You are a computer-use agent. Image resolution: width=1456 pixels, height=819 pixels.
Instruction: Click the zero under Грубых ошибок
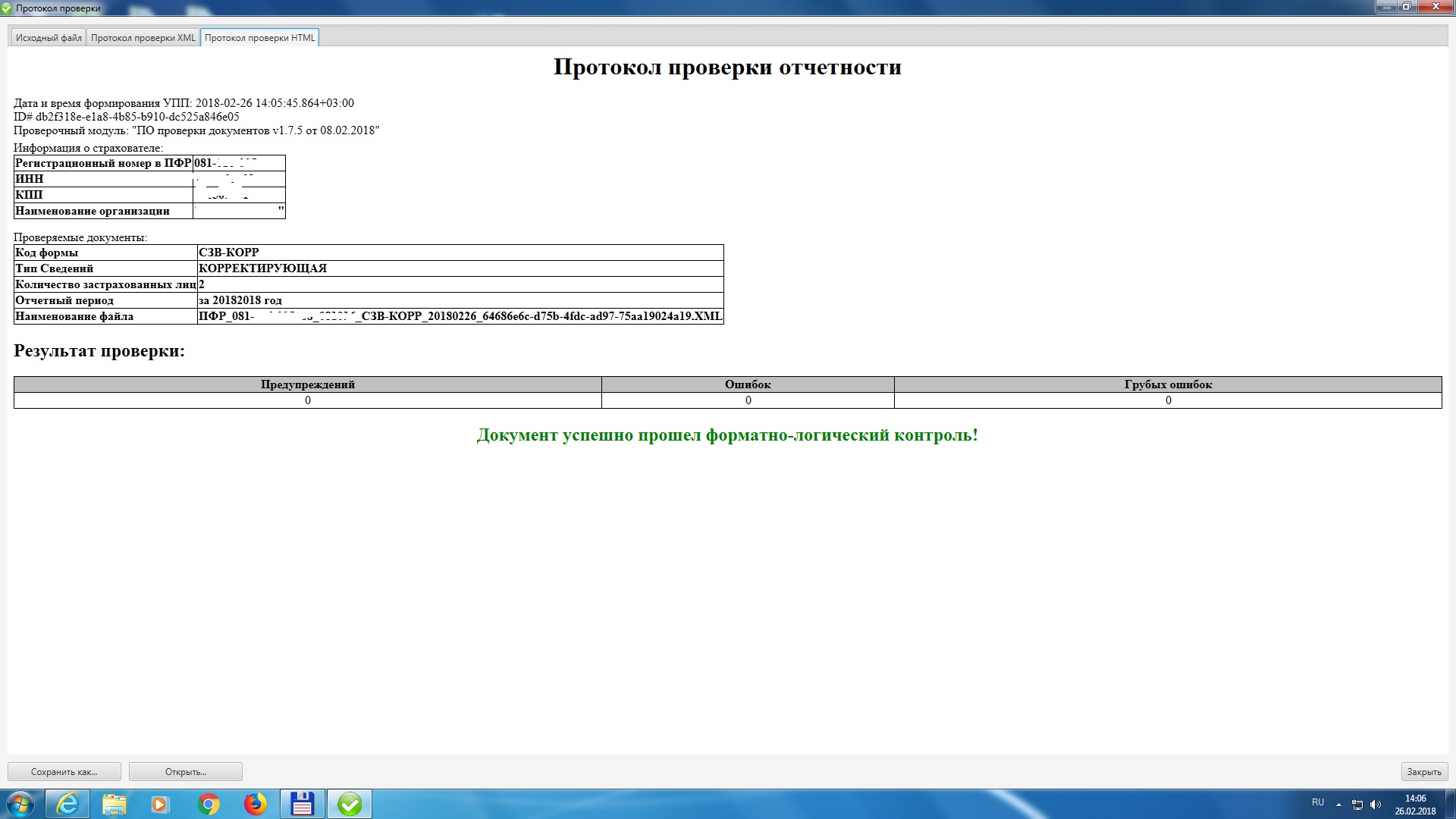click(x=1168, y=400)
